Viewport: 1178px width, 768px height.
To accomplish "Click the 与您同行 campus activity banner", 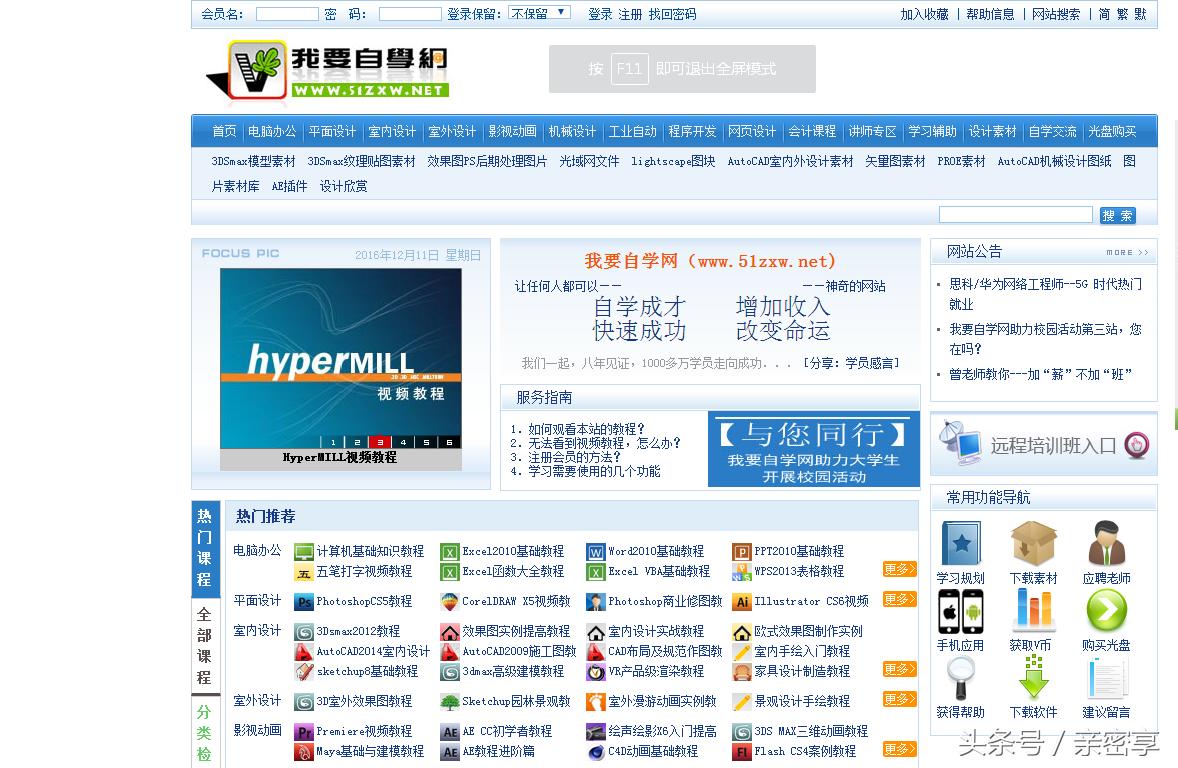I will pos(814,449).
